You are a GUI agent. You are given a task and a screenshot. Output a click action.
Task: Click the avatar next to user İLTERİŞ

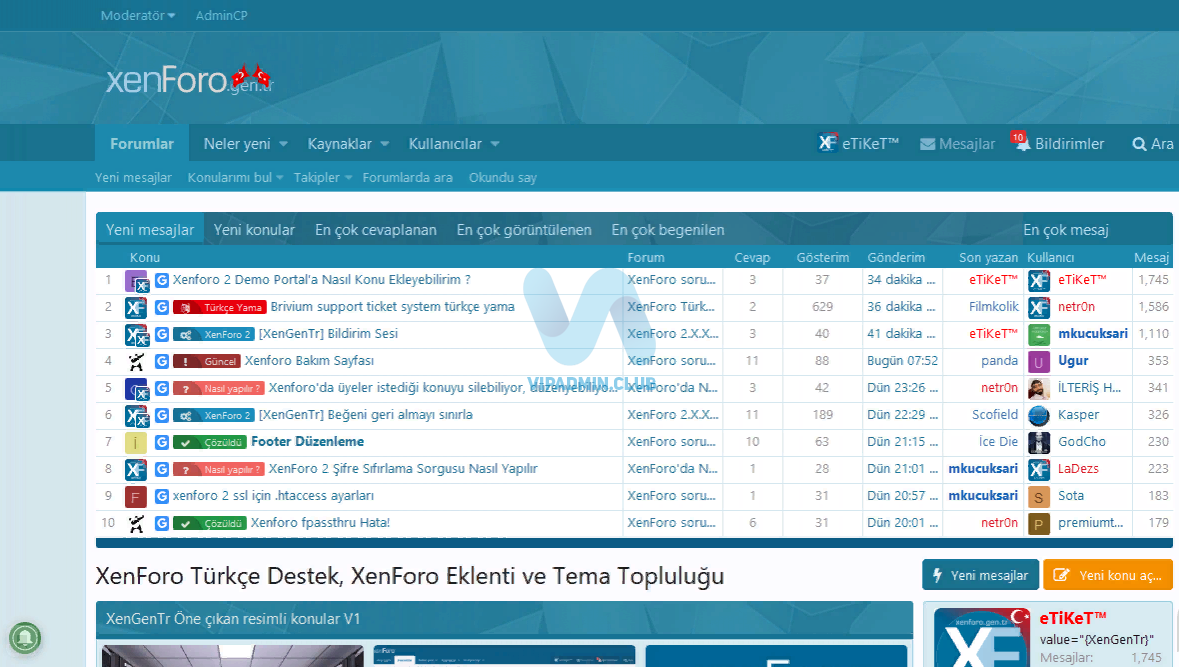pos(1038,389)
